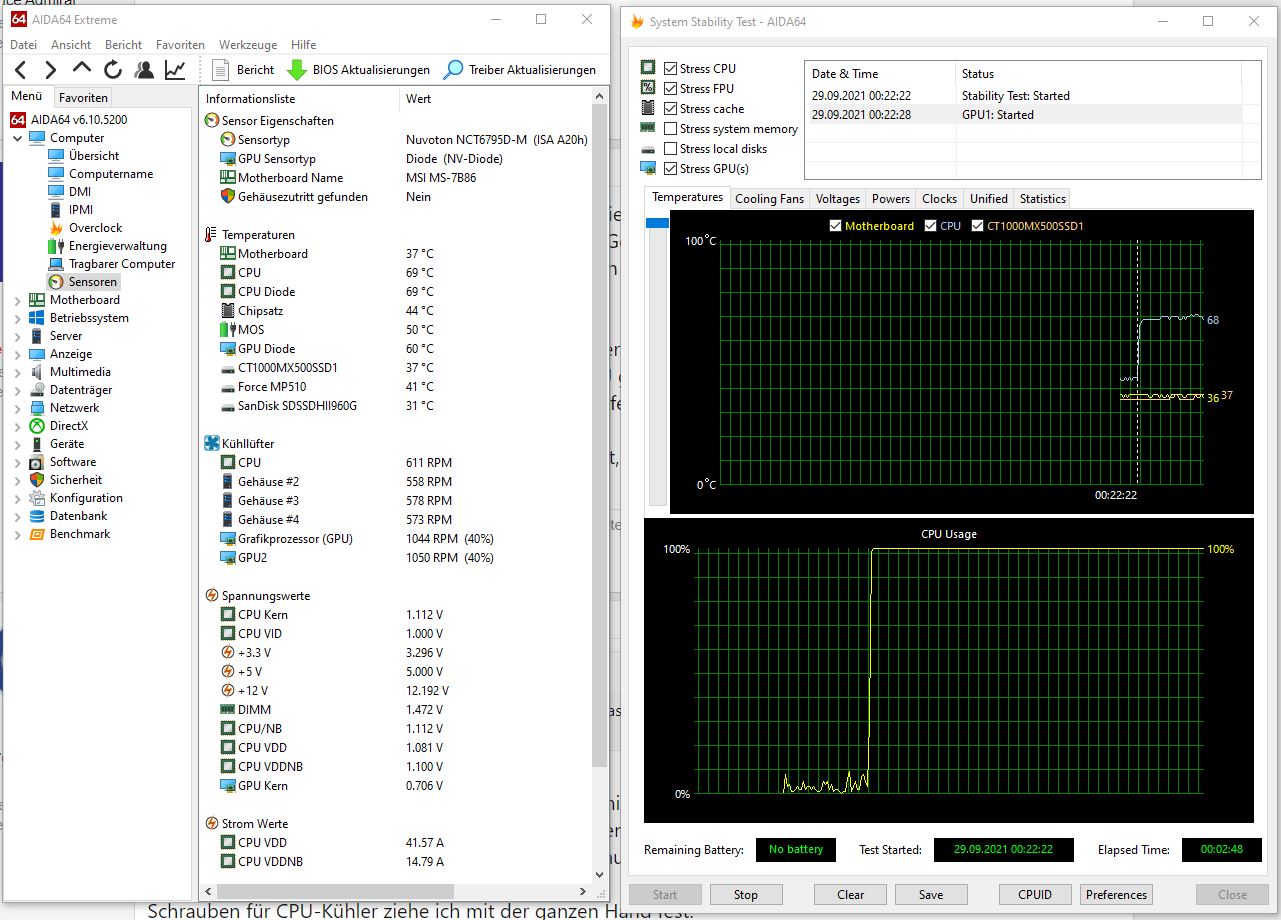Switch to the Statistics tab

click(1042, 199)
